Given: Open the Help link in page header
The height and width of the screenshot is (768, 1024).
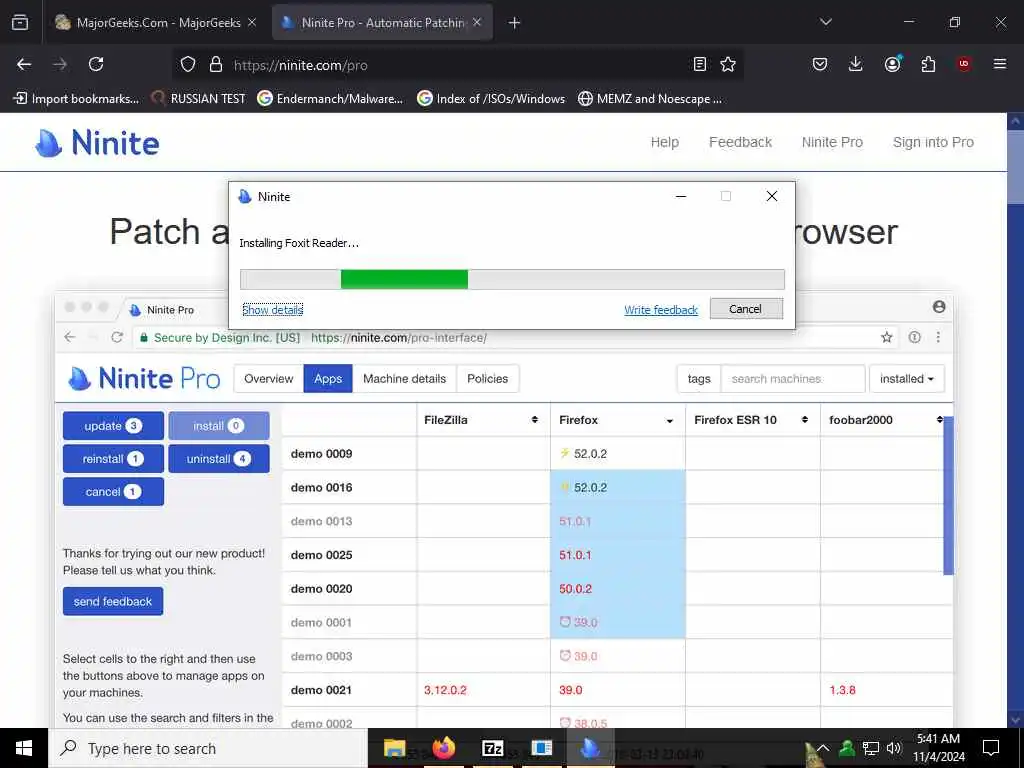Looking at the screenshot, I should click(665, 142).
